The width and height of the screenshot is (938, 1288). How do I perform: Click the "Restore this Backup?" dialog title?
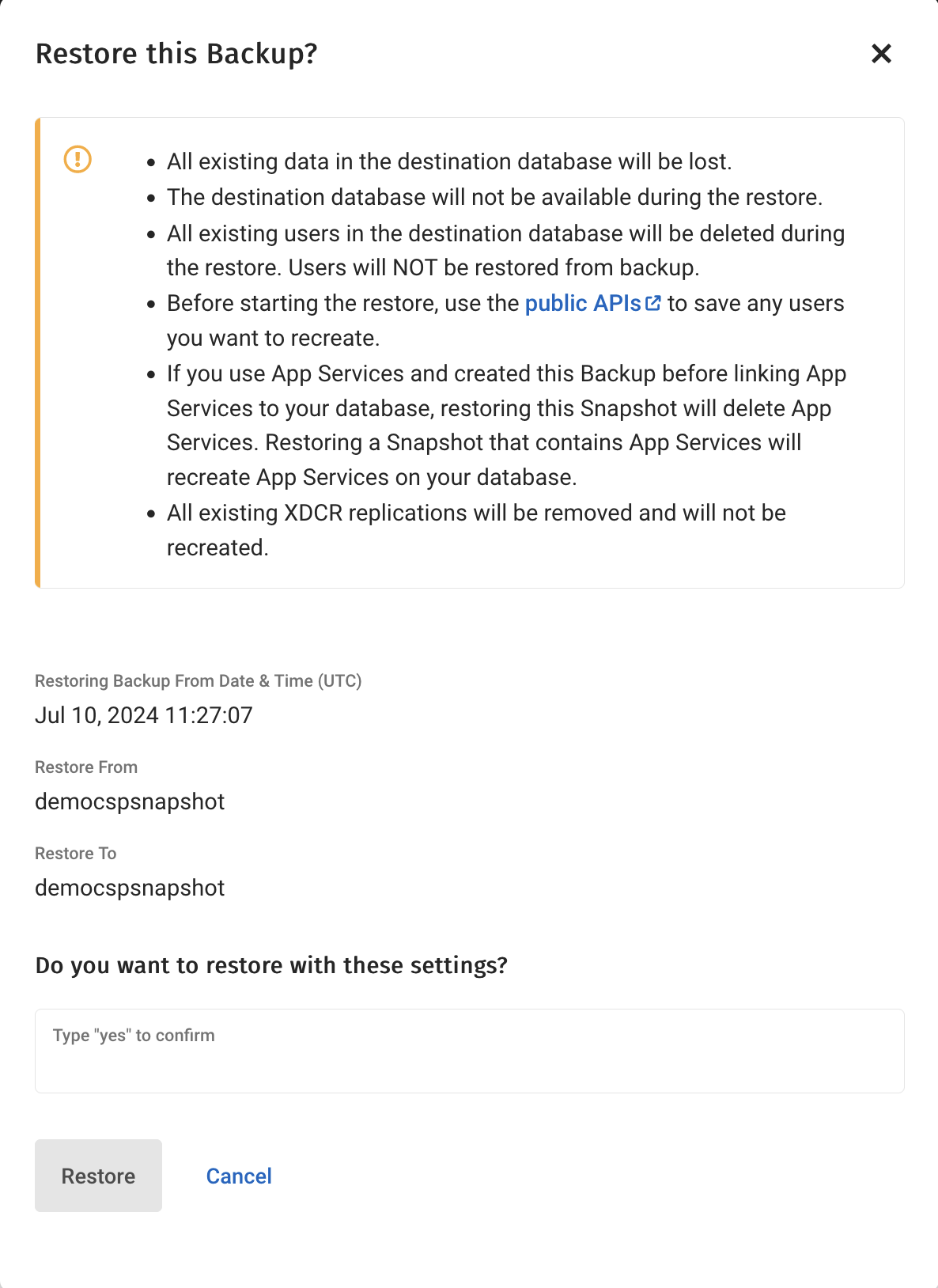tap(176, 54)
